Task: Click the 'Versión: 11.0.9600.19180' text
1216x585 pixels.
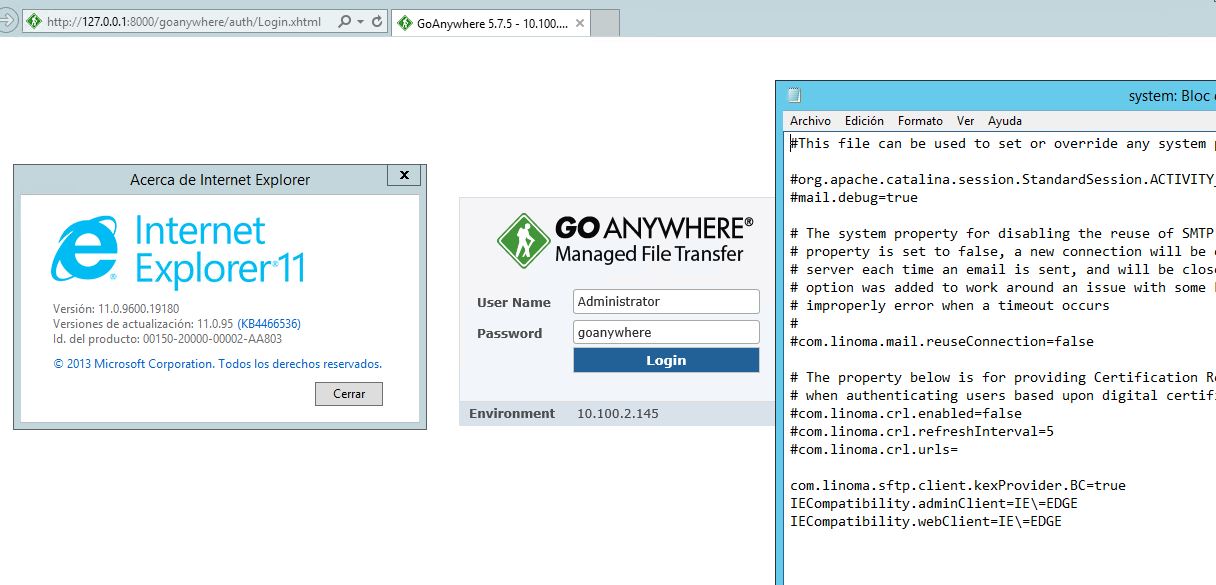Action: click(116, 309)
